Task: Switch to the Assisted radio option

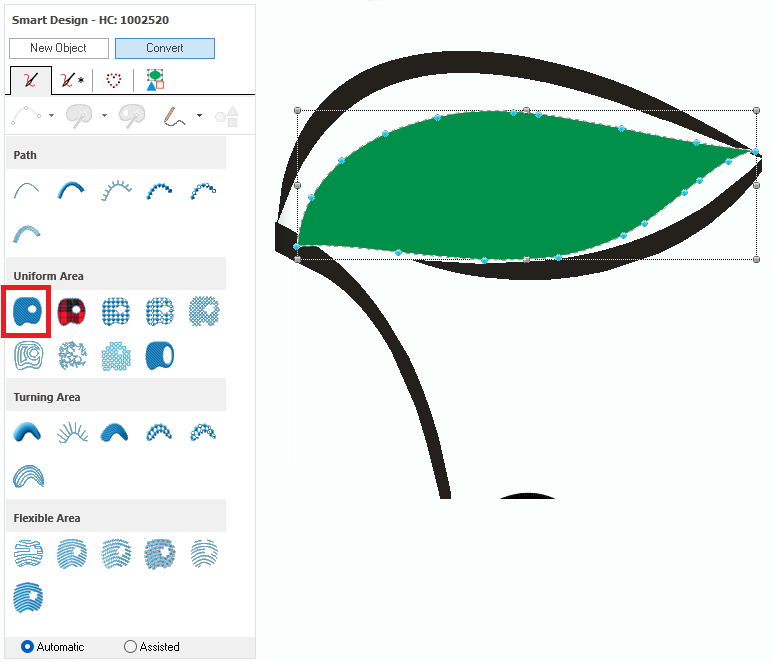Action: click(130, 647)
